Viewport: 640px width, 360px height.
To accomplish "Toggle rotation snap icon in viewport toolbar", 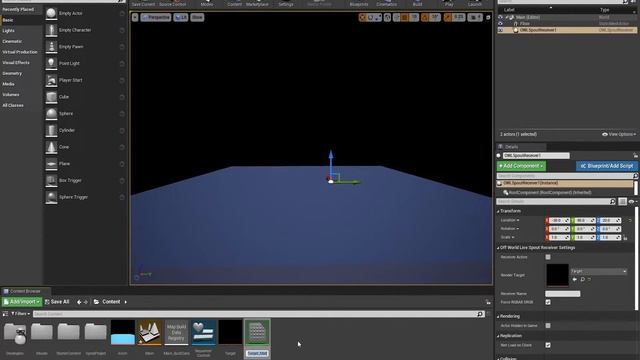I will click(425, 18).
